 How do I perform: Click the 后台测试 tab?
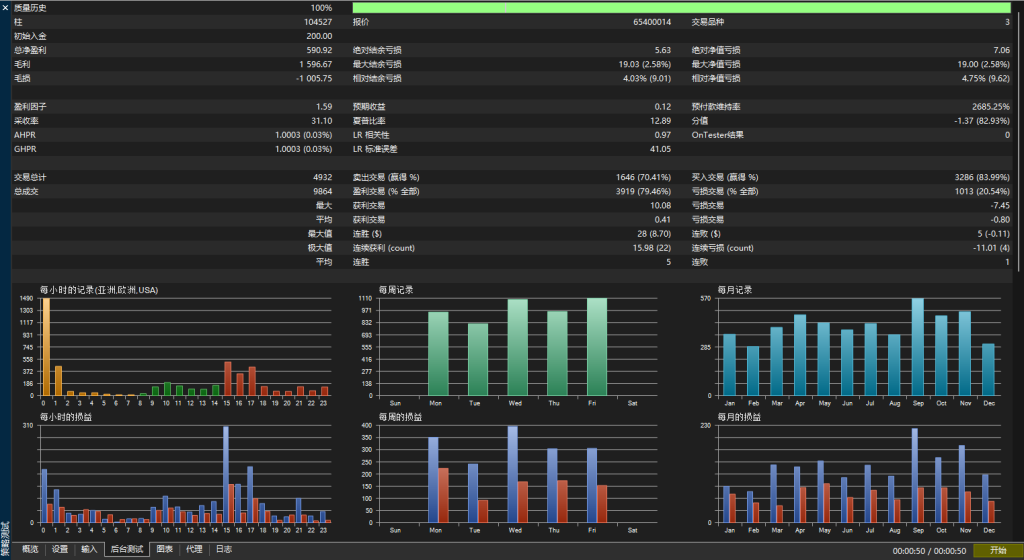pos(127,549)
